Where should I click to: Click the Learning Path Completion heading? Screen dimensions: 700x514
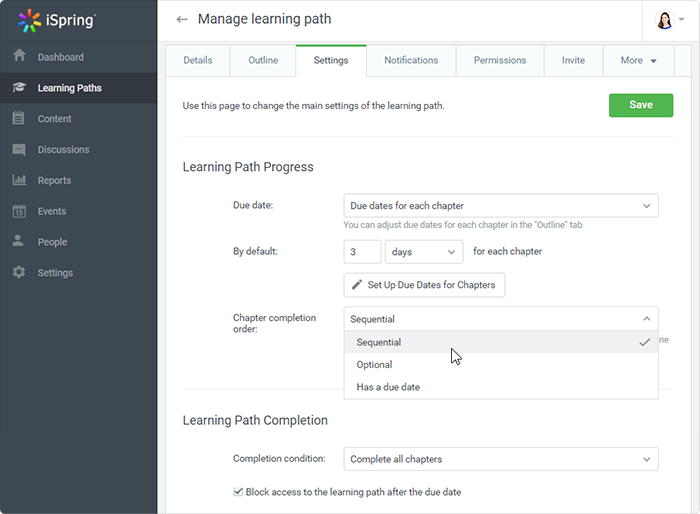click(x=255, y=420)
